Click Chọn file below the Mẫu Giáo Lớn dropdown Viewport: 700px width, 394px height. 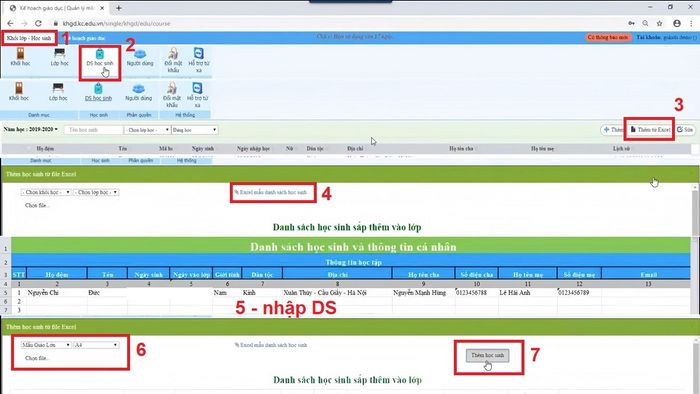pos(37,358)
